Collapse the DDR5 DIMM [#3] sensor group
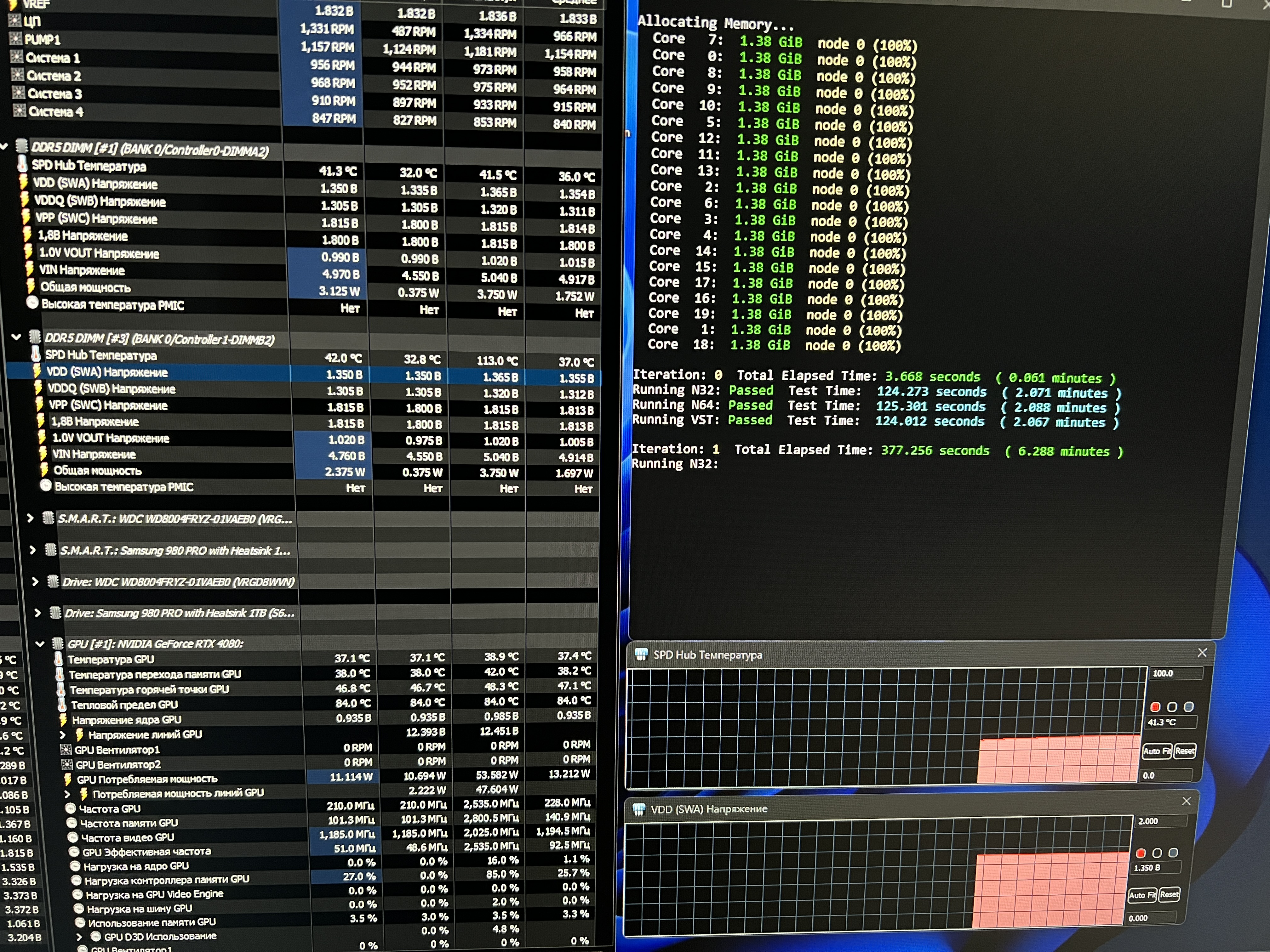Image resolution: width=1270 pixels, height=952 pixels. [16, 337]
